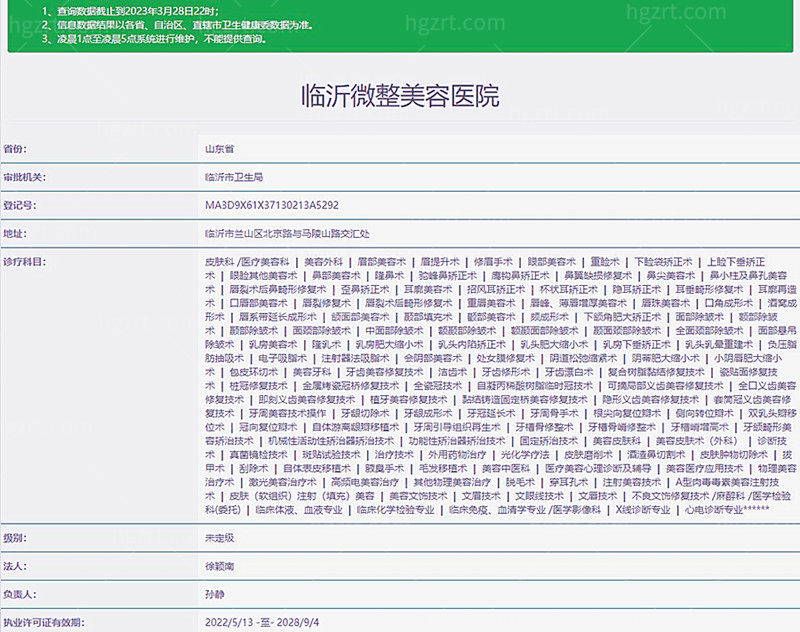Image resolution: width=800 pixels, height=632 pixels.
Task: Click the 省份 field label
Action: pos(15,149)
